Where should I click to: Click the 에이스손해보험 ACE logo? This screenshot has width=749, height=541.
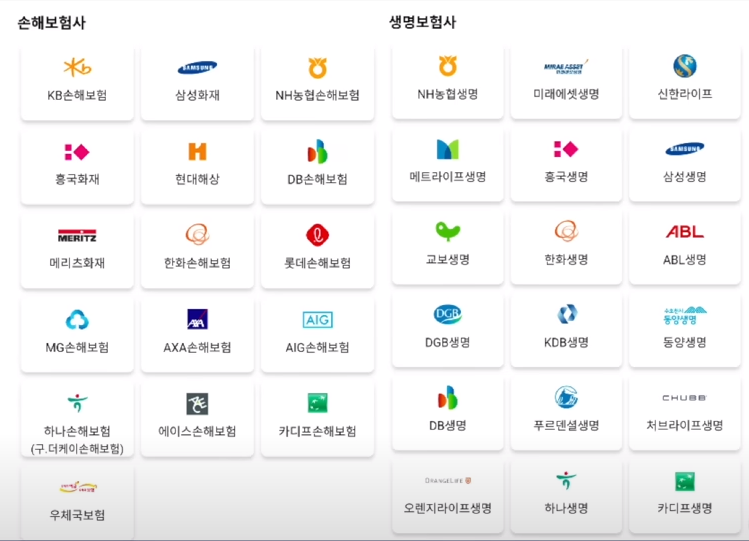(197, 403)
